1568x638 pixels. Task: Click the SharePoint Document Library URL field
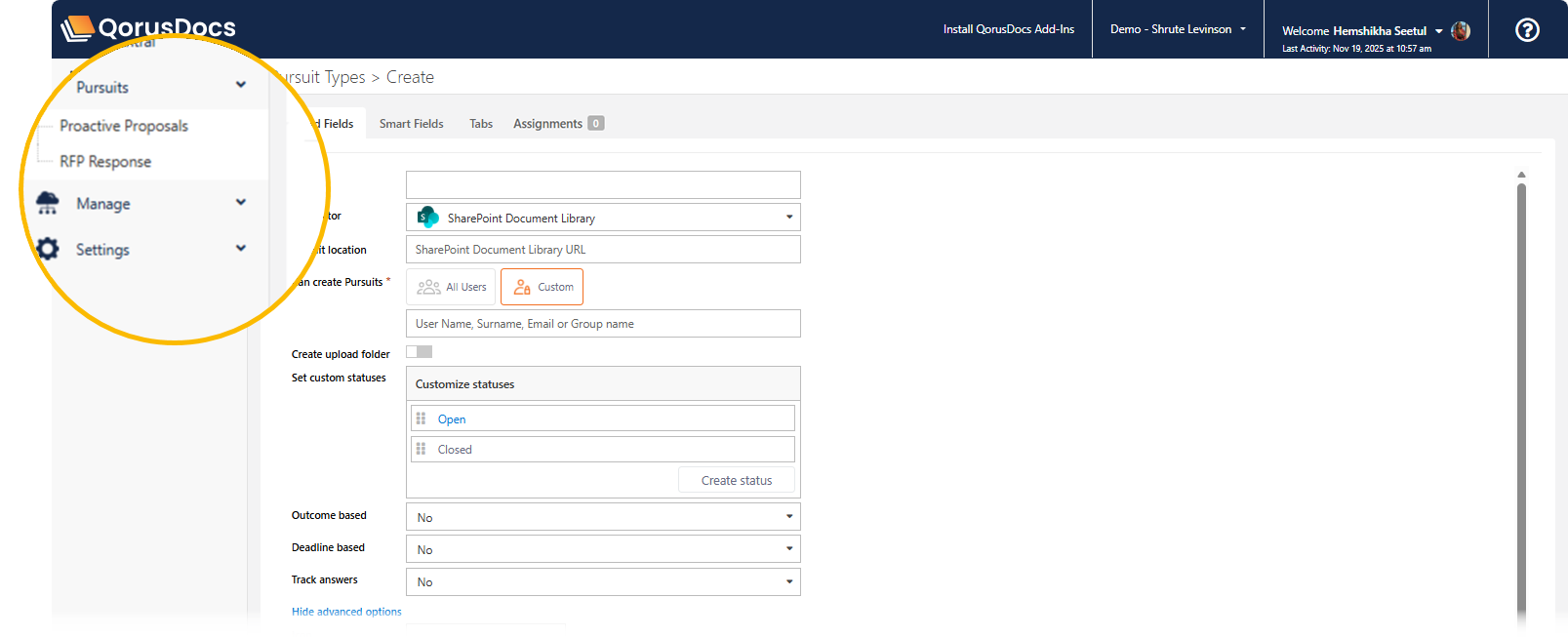[x=602, y=250]
